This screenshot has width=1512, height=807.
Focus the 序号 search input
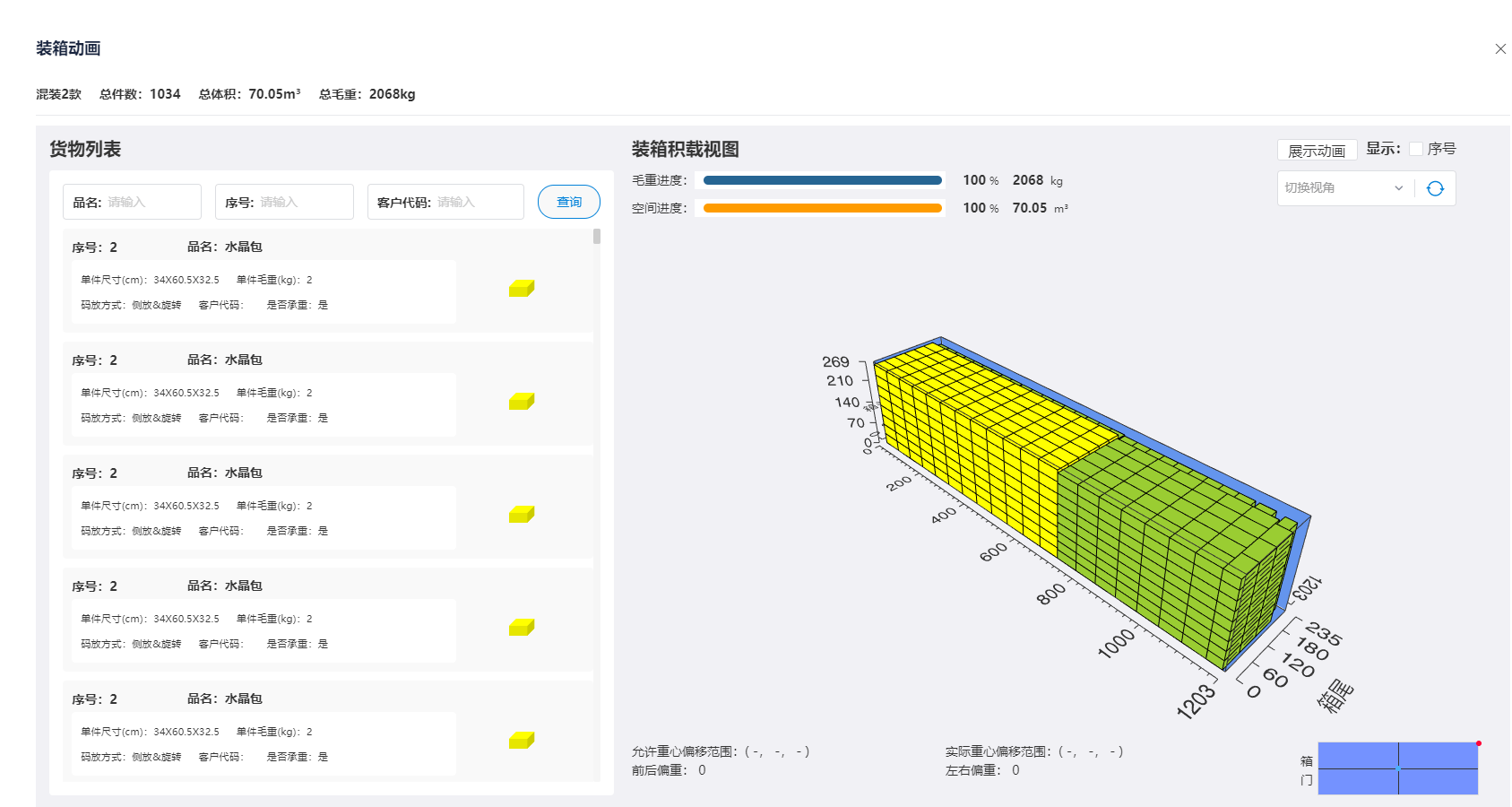300,203
